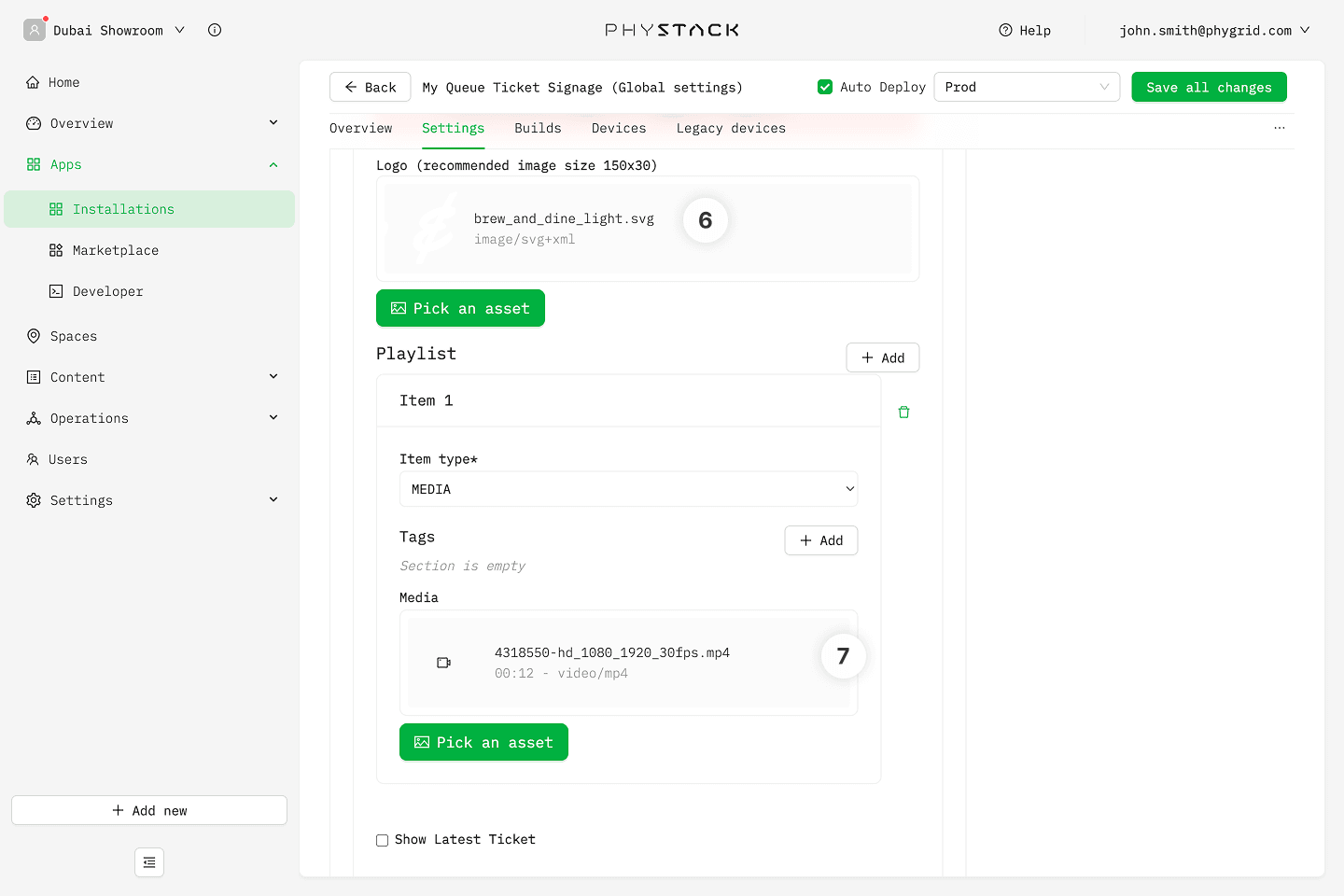1344x896 pixels.
Task: Open the Prod environment dropdown
Action: [1026, 87]
